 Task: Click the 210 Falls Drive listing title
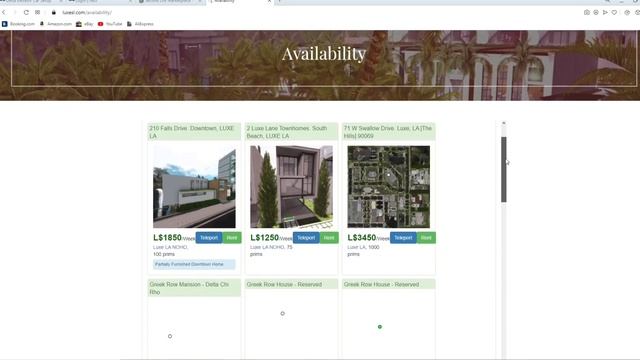click(x=192, y=132)
